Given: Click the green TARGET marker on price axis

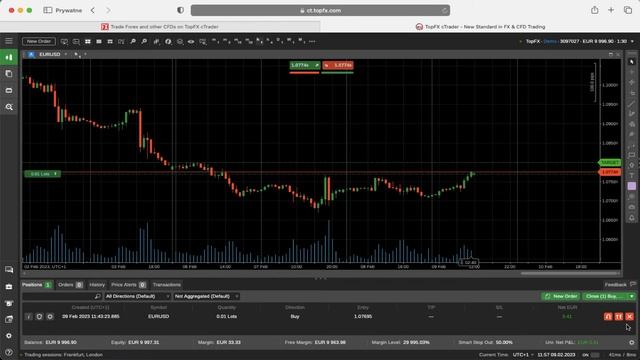Looking at the screenshot, I should pyautogui.click(x=610, y=162).
